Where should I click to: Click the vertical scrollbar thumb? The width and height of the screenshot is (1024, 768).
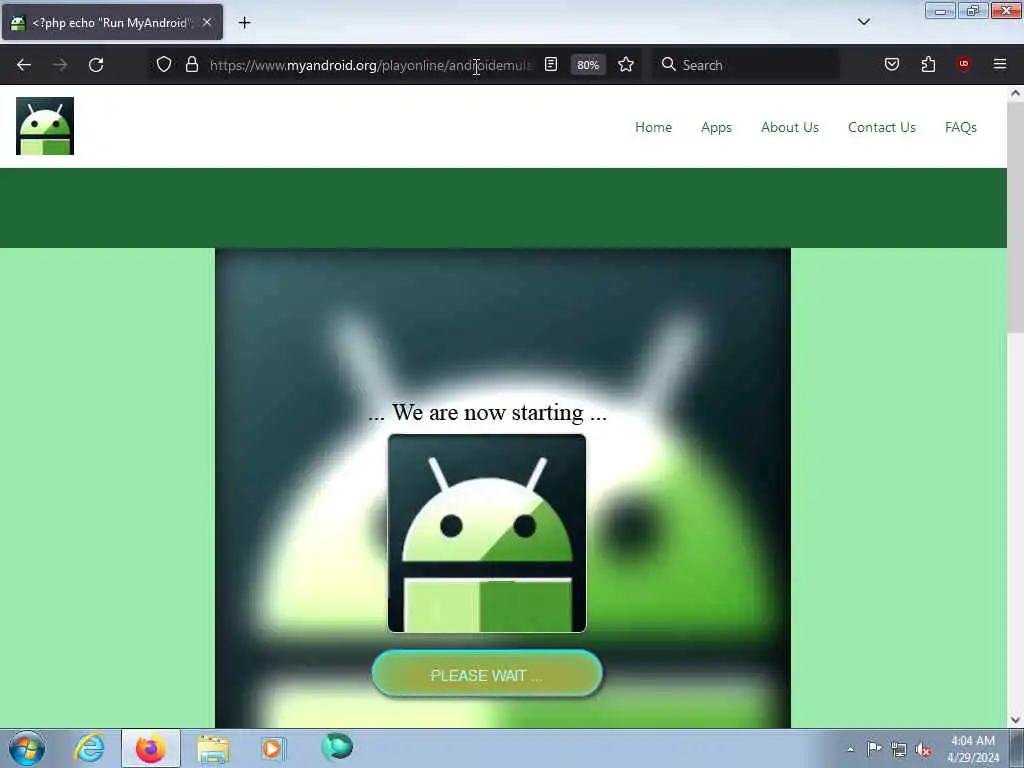(1015, 216)
